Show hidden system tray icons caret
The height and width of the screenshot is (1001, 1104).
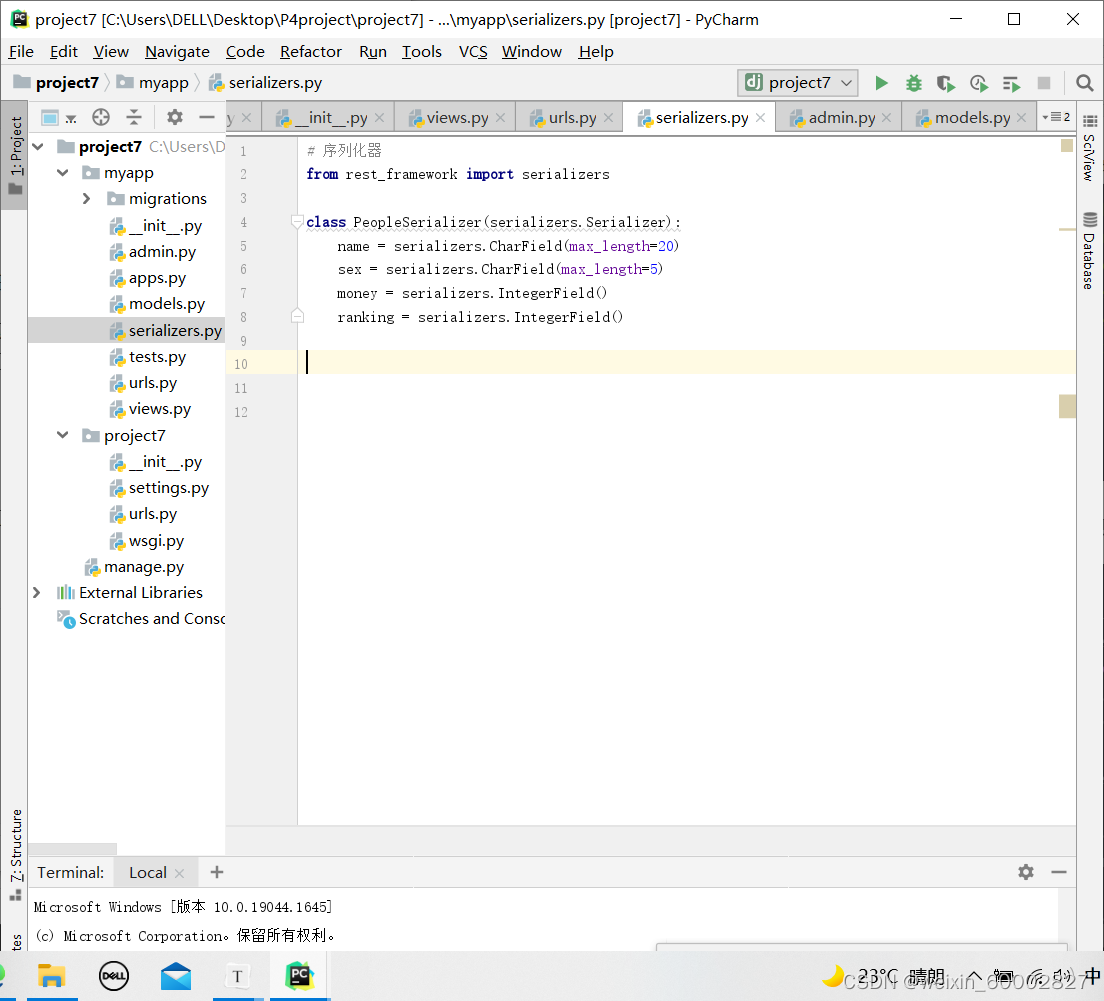click(974, 977)
